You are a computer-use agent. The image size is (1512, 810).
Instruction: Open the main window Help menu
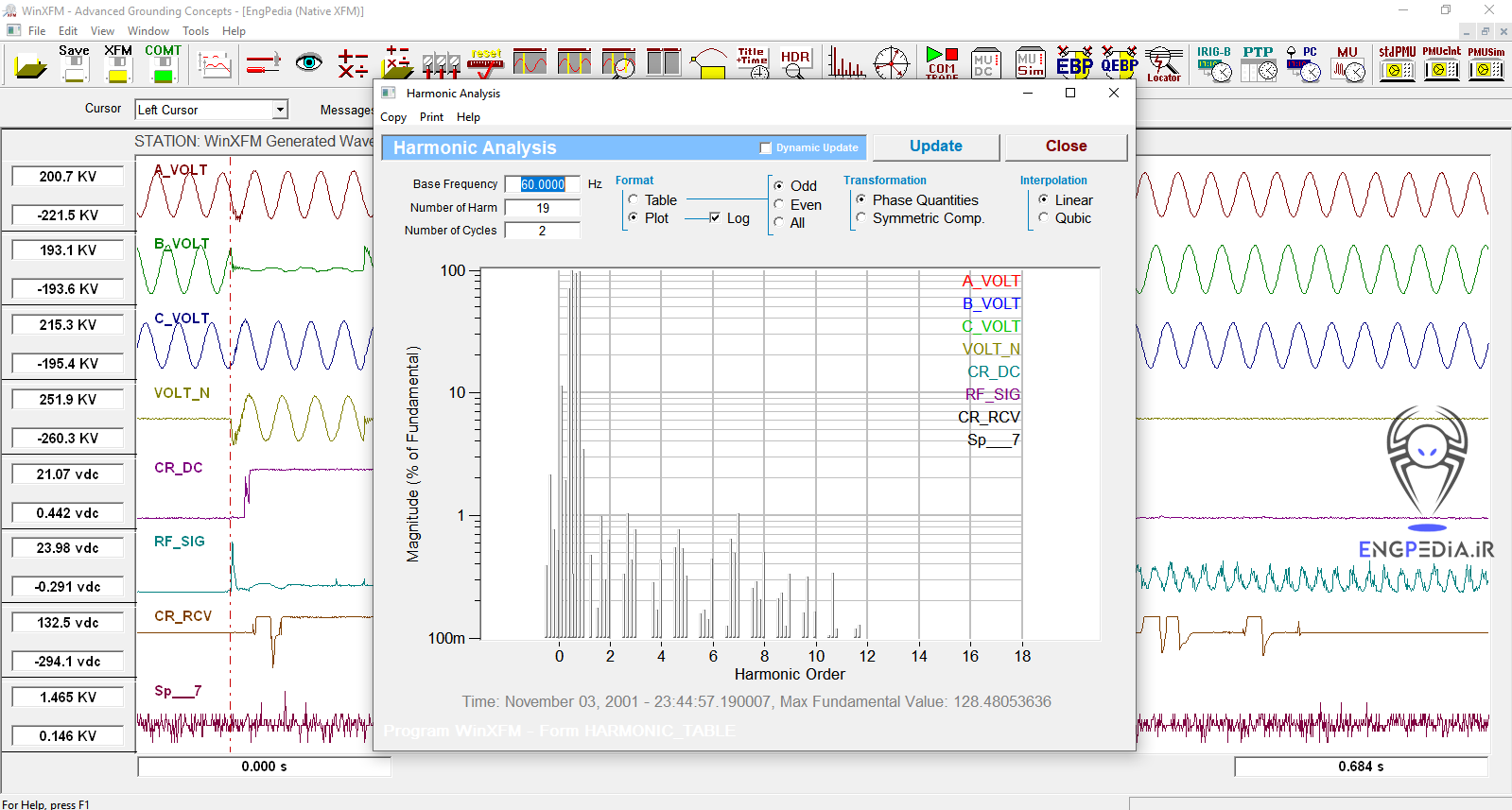pos(234,31)
